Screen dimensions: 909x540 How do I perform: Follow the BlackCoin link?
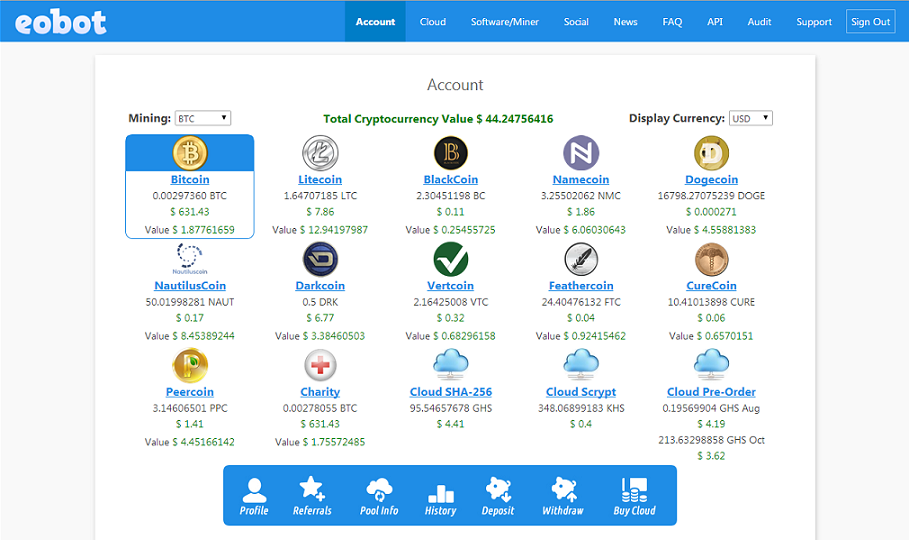[450, 180]
